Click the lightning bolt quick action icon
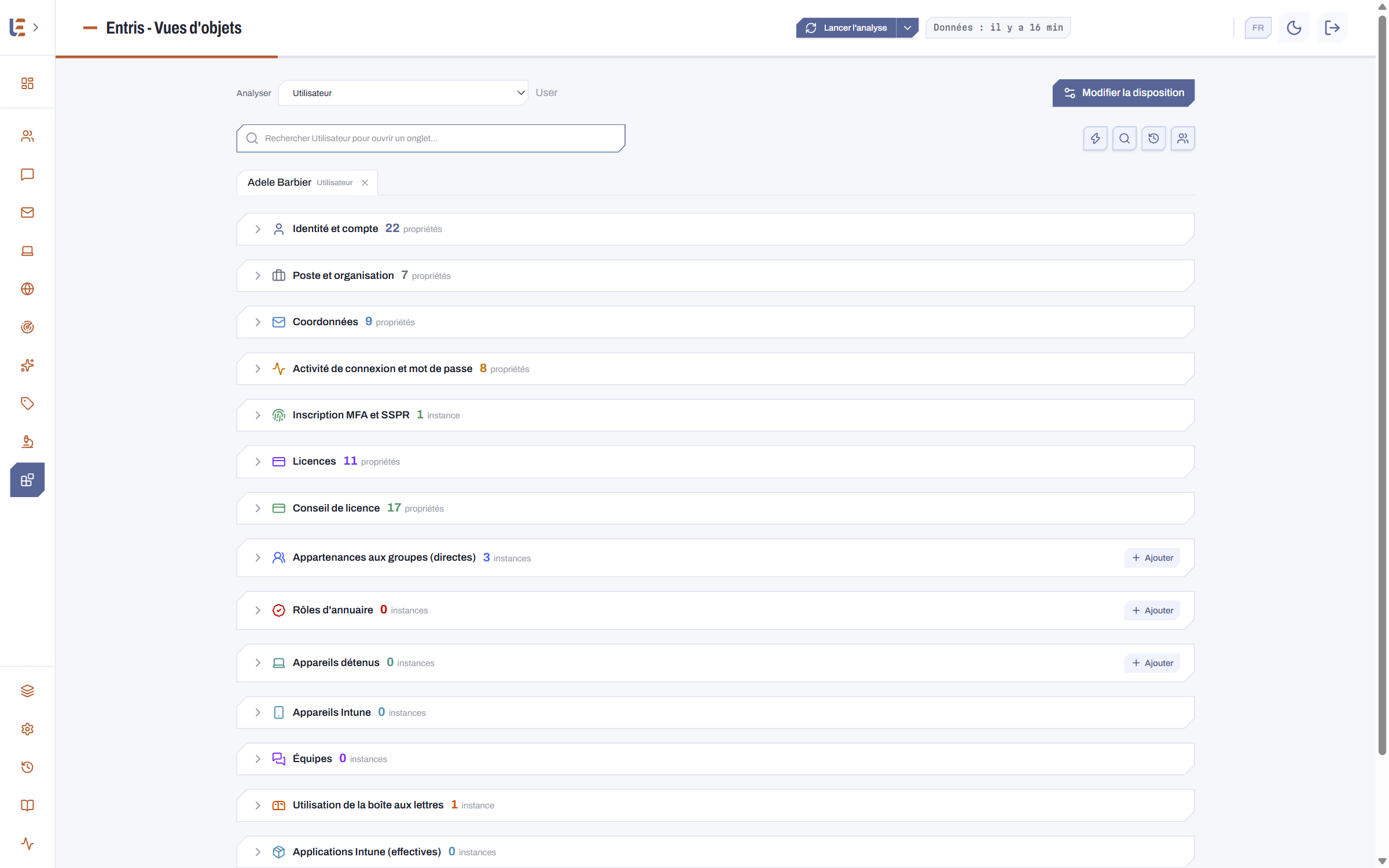1389x868 pixels. 1095,138
